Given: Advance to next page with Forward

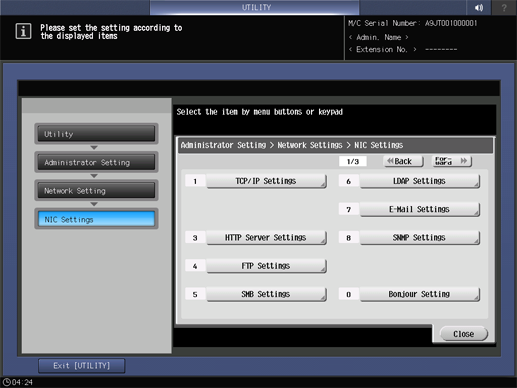Looking at the screenshot, I should (x=452, y=161).
